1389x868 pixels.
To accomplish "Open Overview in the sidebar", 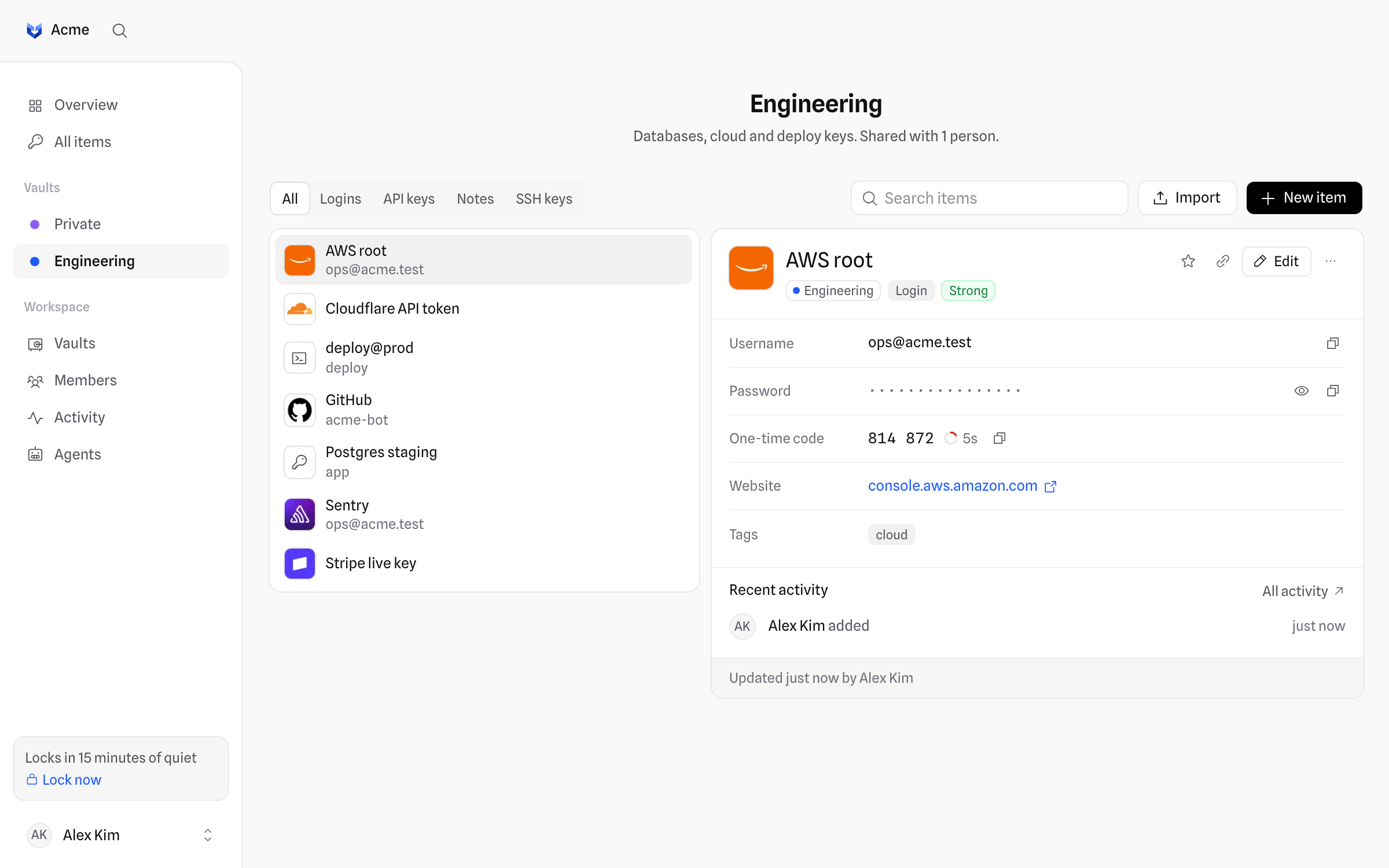I will 121,105.
